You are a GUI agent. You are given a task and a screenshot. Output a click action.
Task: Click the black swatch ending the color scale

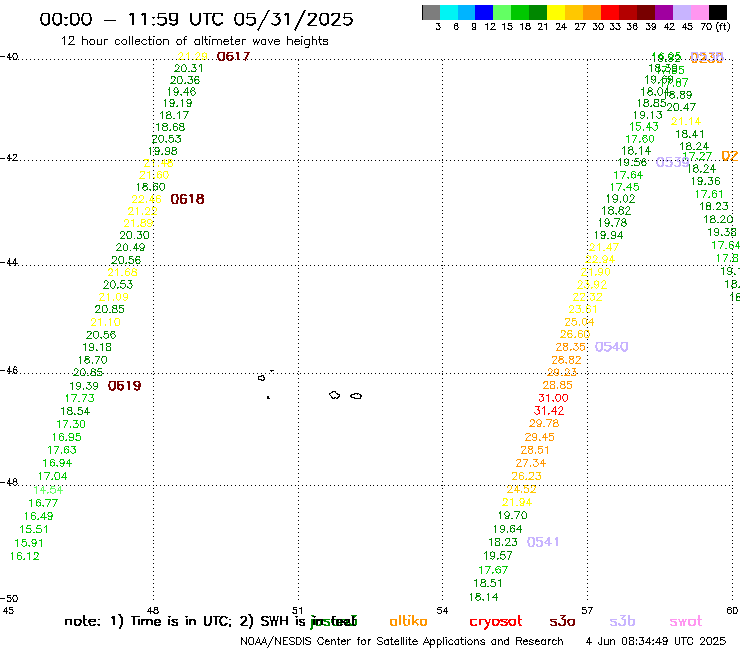point(717,12)
